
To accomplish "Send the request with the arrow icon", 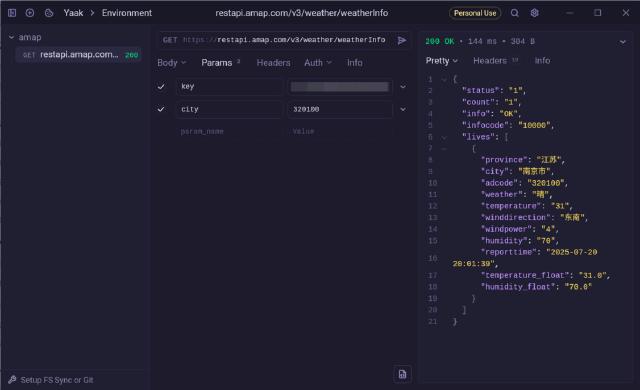I will 402,40.
